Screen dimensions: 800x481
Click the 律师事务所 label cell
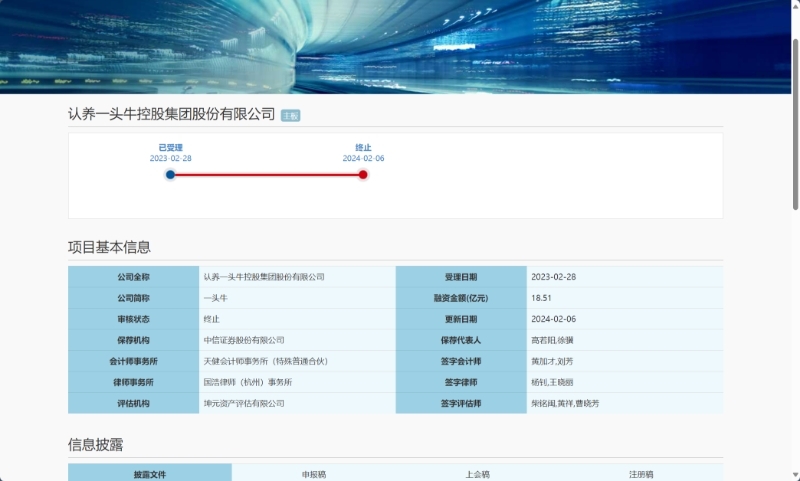point(133,382)
